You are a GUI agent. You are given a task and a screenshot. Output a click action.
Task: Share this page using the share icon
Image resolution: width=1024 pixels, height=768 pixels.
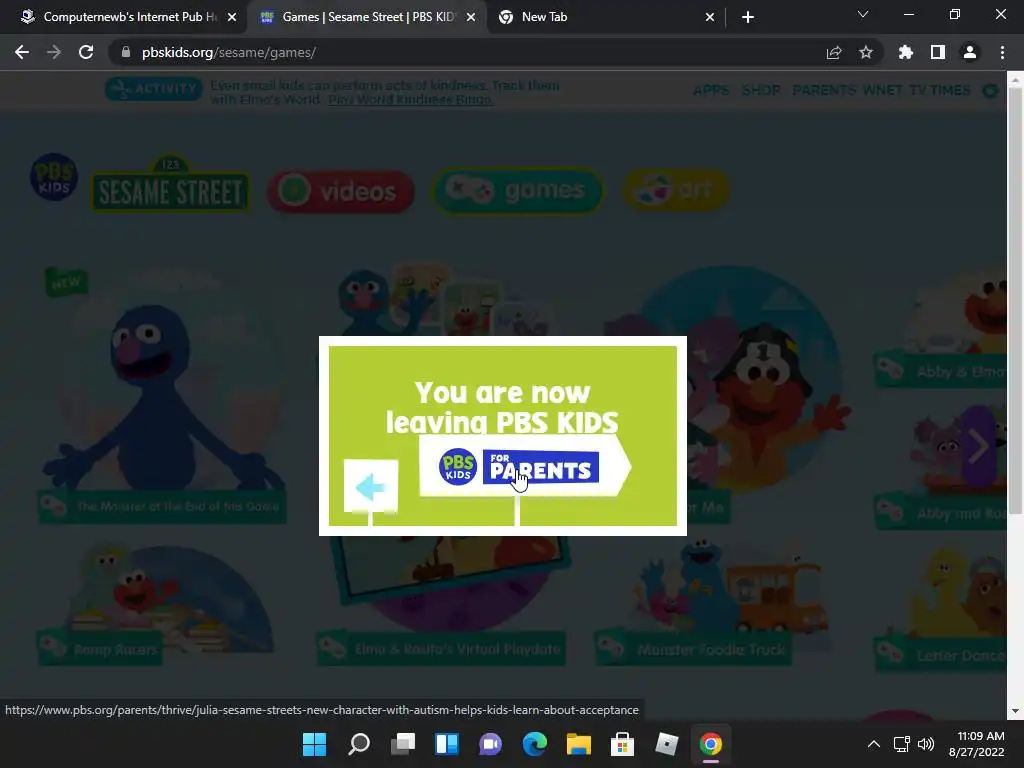point(834,52)
